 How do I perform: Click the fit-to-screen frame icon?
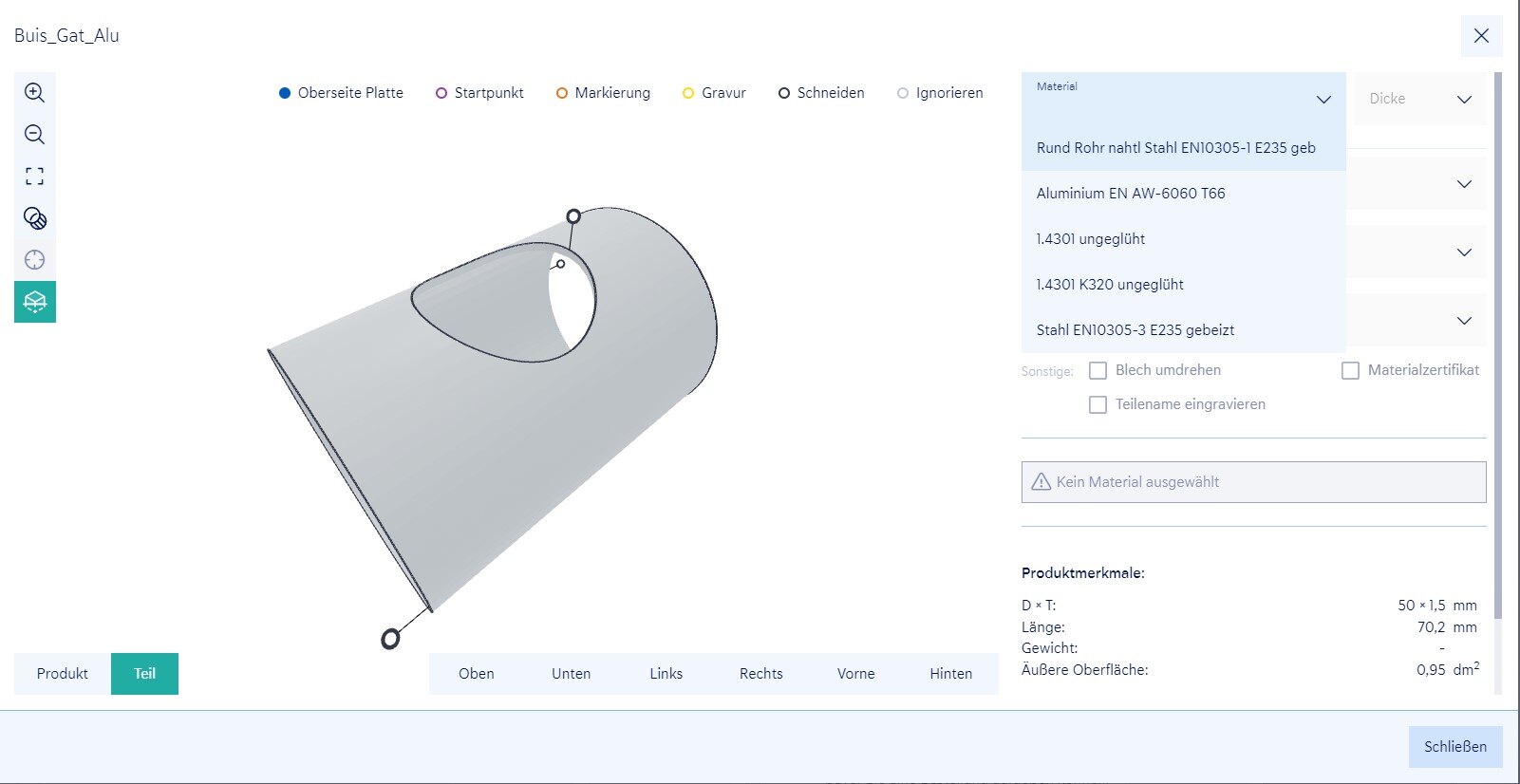pyautogui.click(x=34, y=176)
